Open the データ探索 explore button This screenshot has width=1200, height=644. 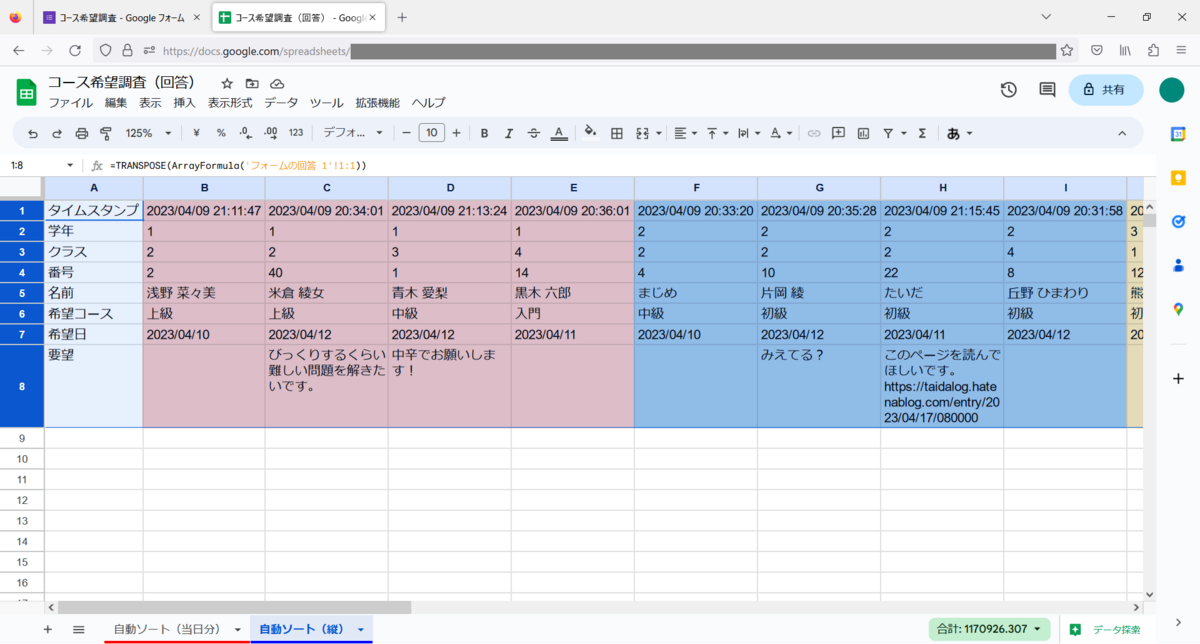click(x=1105, y=629)
